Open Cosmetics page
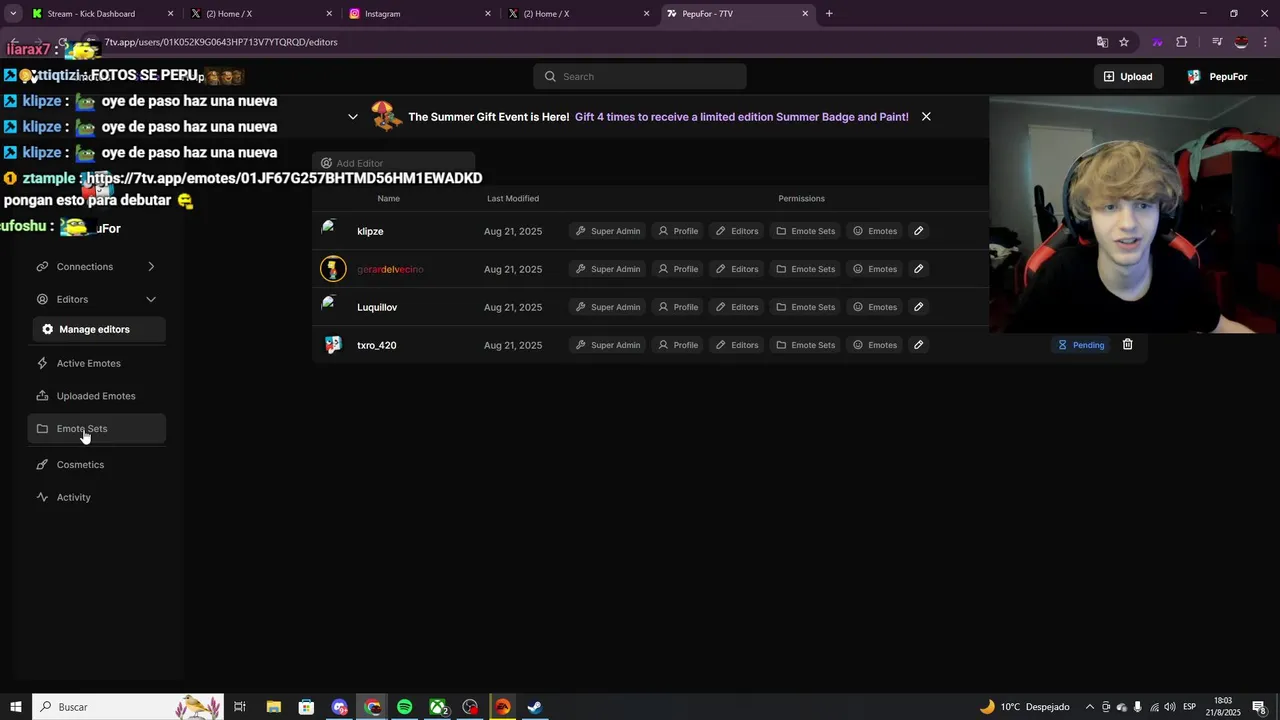Viewport: 1280px width, 720px height. tap(97, 465)
